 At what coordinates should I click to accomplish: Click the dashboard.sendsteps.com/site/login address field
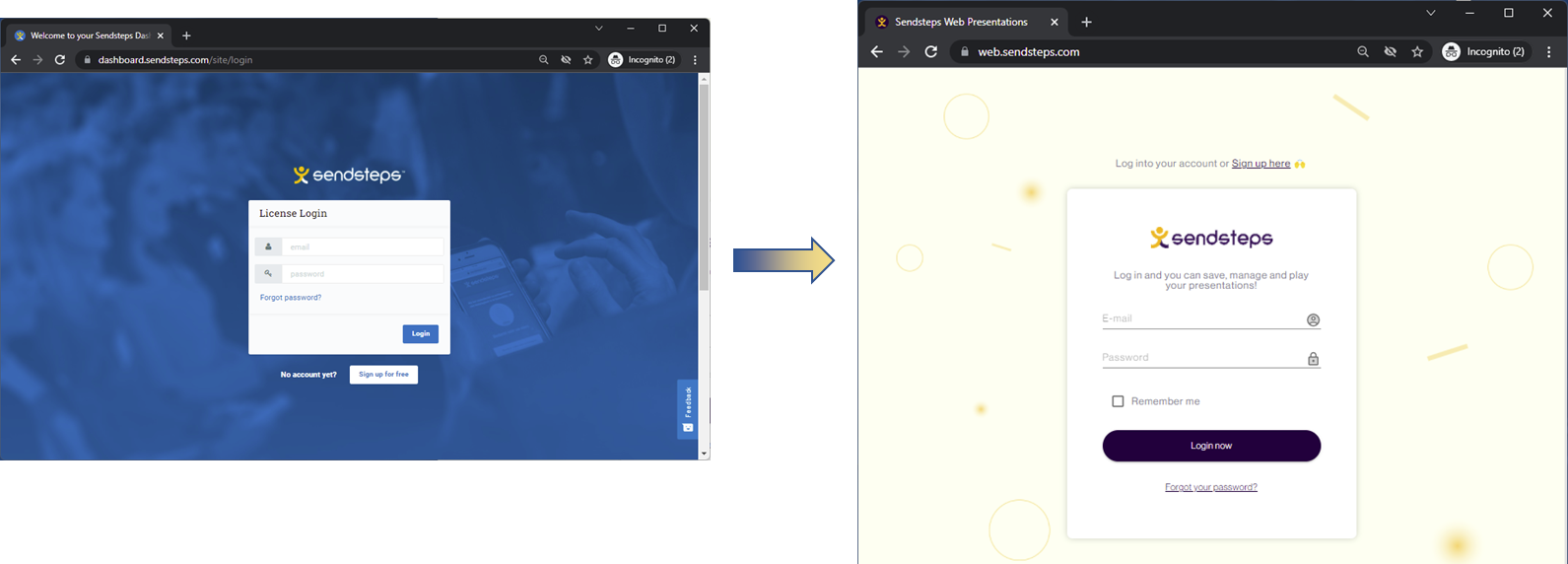point(306,60)
